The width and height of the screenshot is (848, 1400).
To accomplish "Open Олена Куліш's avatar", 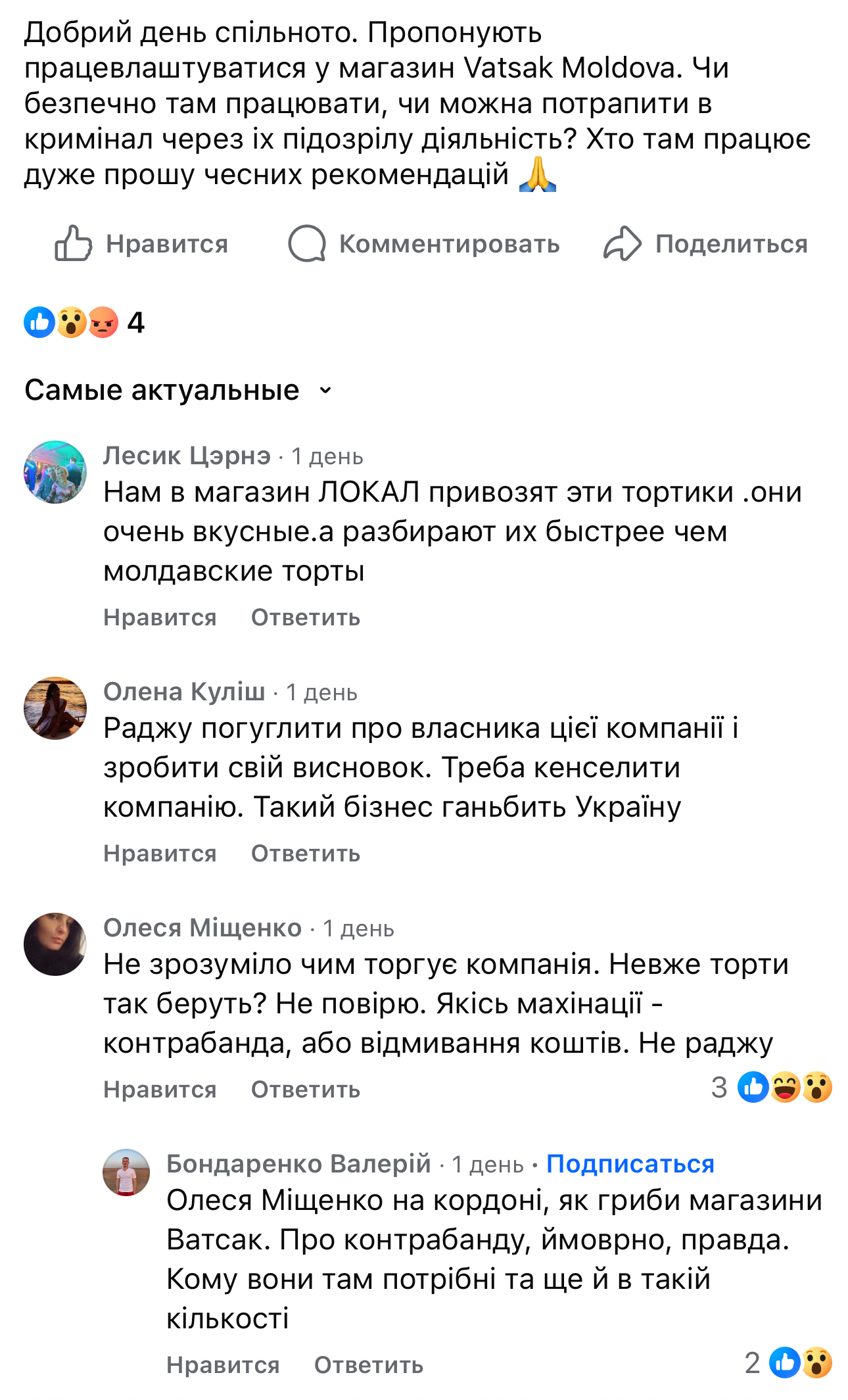I will click(x=55, y=708).
